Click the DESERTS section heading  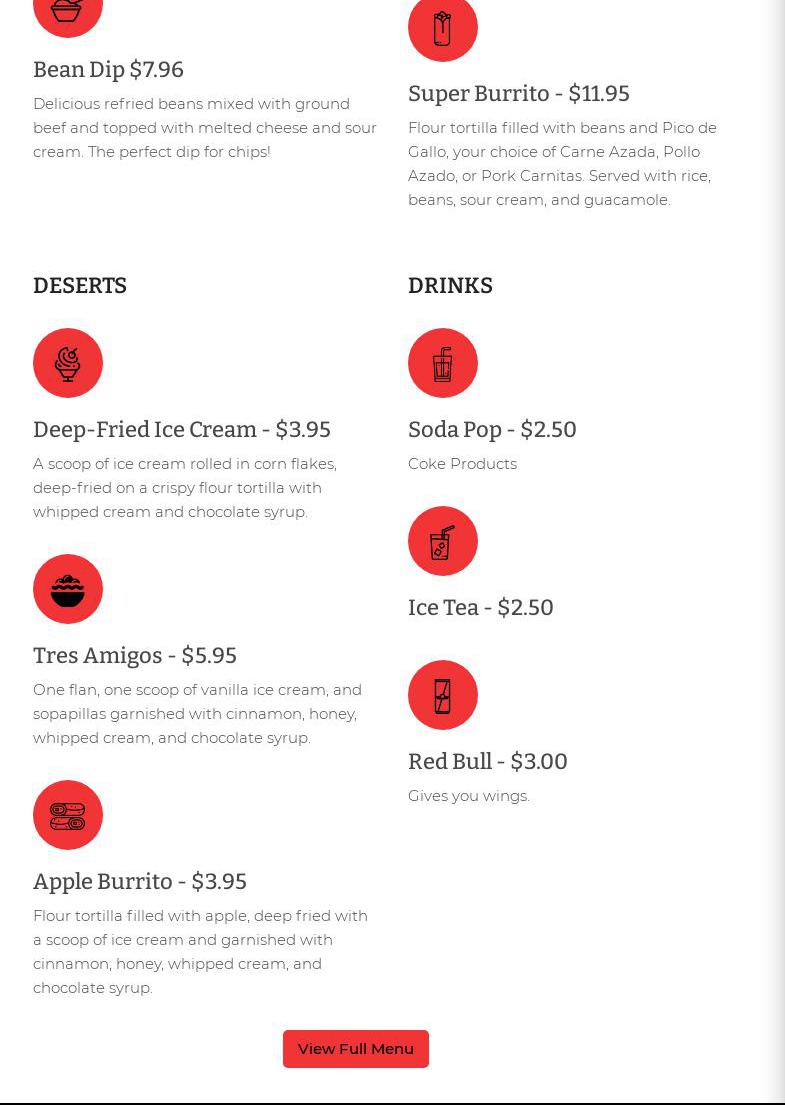[80, 286]
